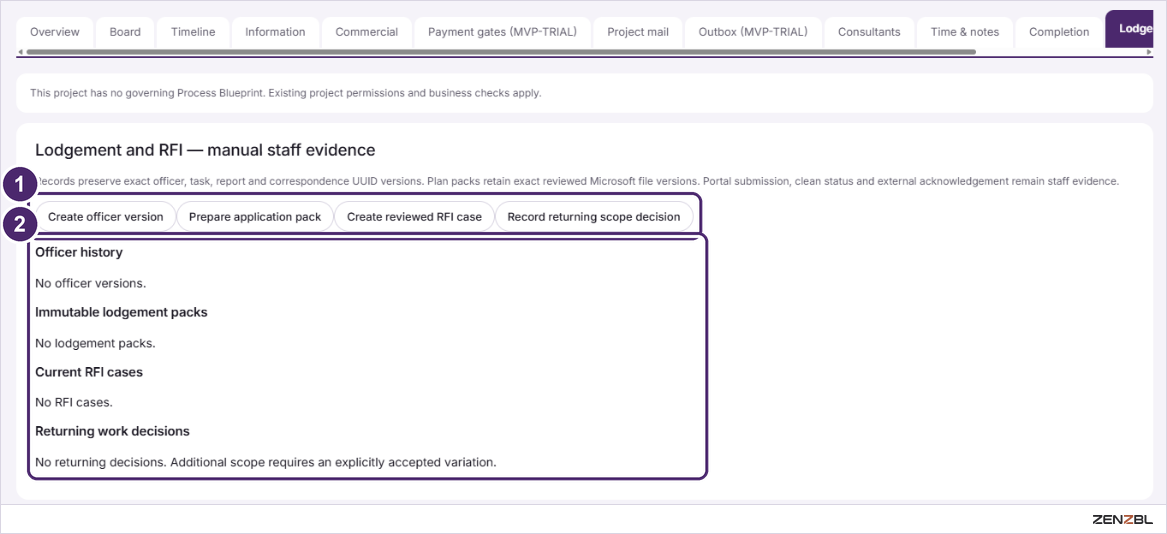Click Prepare application pack button
Viewport: 1167px width, 534px height.
point(255,217)
